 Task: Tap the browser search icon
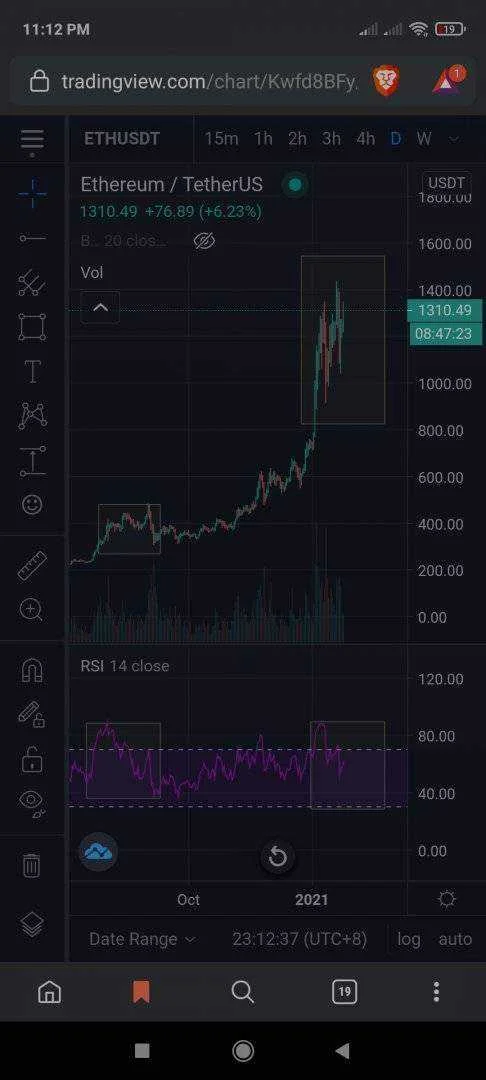[242, 992]
